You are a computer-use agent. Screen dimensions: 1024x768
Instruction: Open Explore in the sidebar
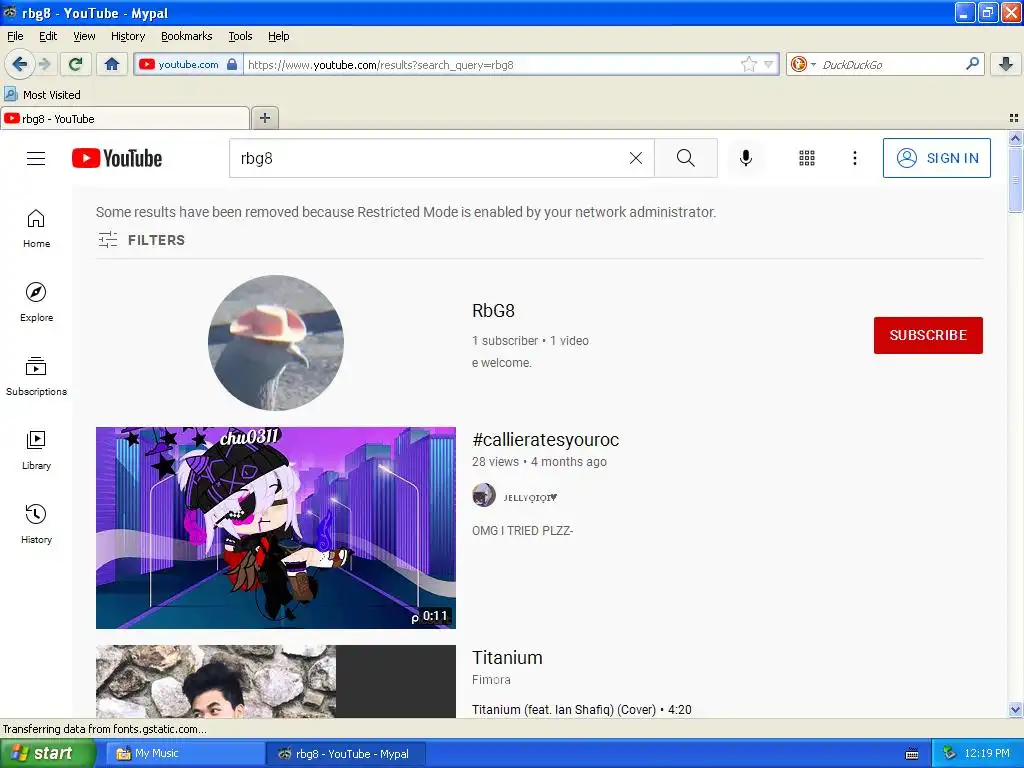coord(36,302)
